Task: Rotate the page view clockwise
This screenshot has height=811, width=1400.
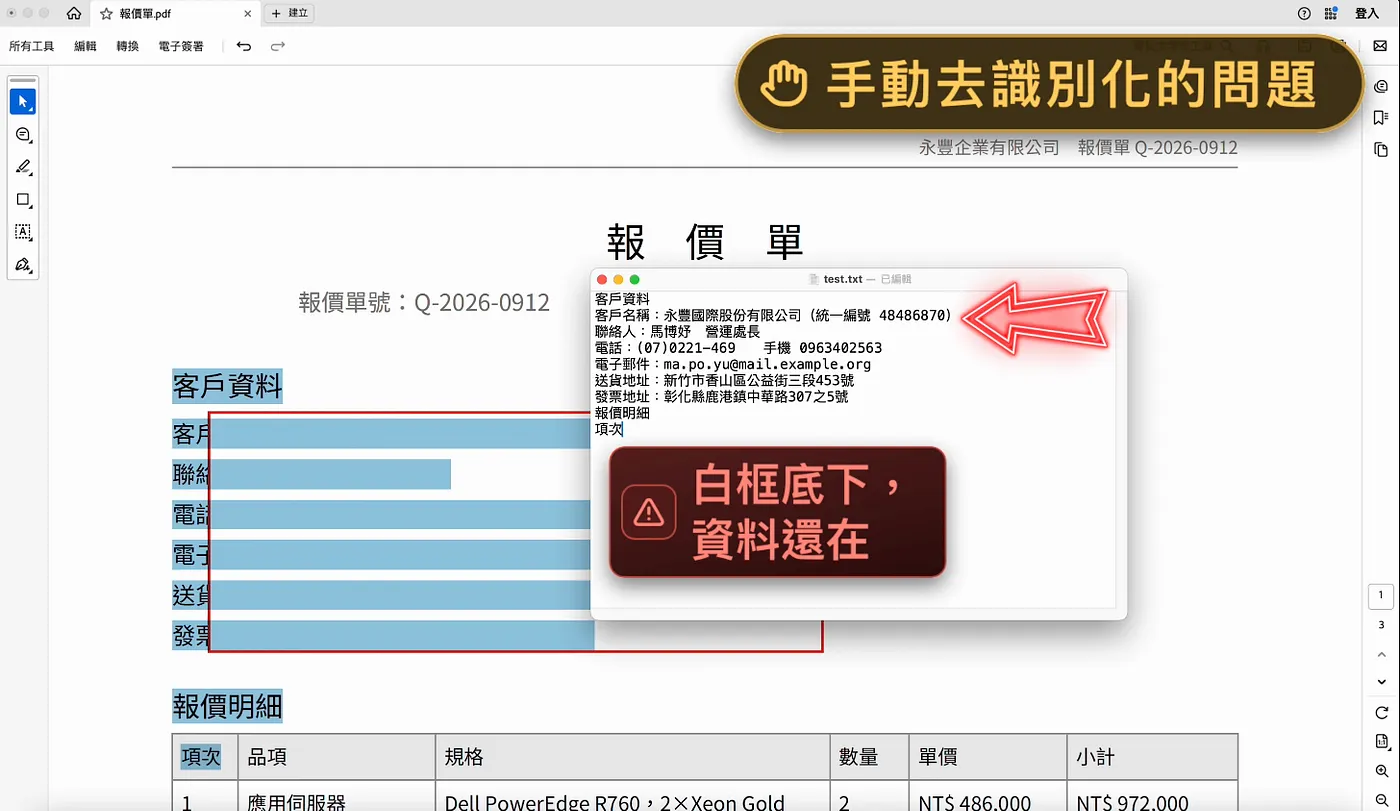Action: click(x=1381, y=713)
